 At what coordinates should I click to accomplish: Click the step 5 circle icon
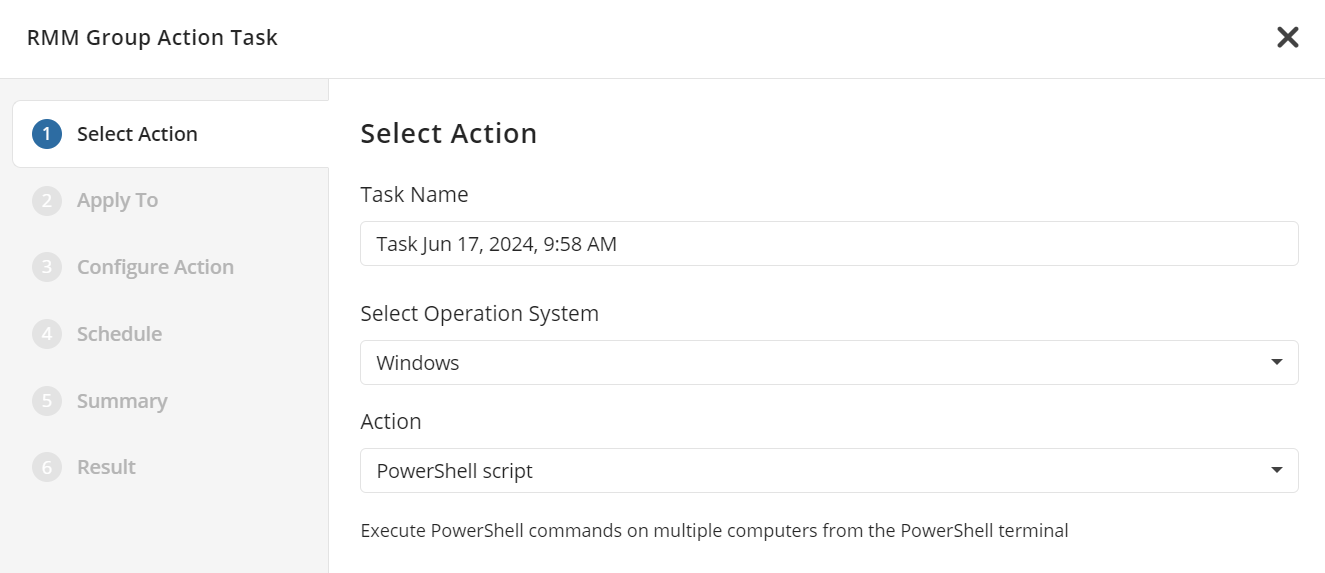point(47,401)
